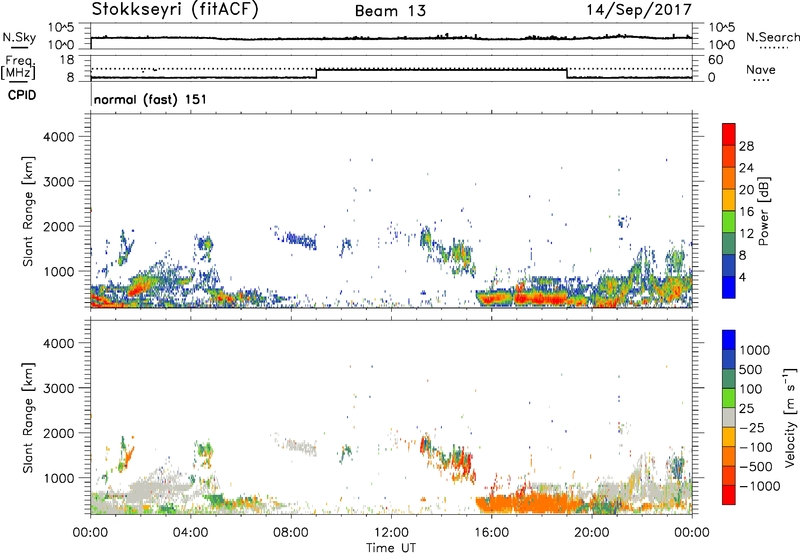Pick the red swatch above 28 dB
This screenshot has height=554, width=800.
click(x=729, y=134)
